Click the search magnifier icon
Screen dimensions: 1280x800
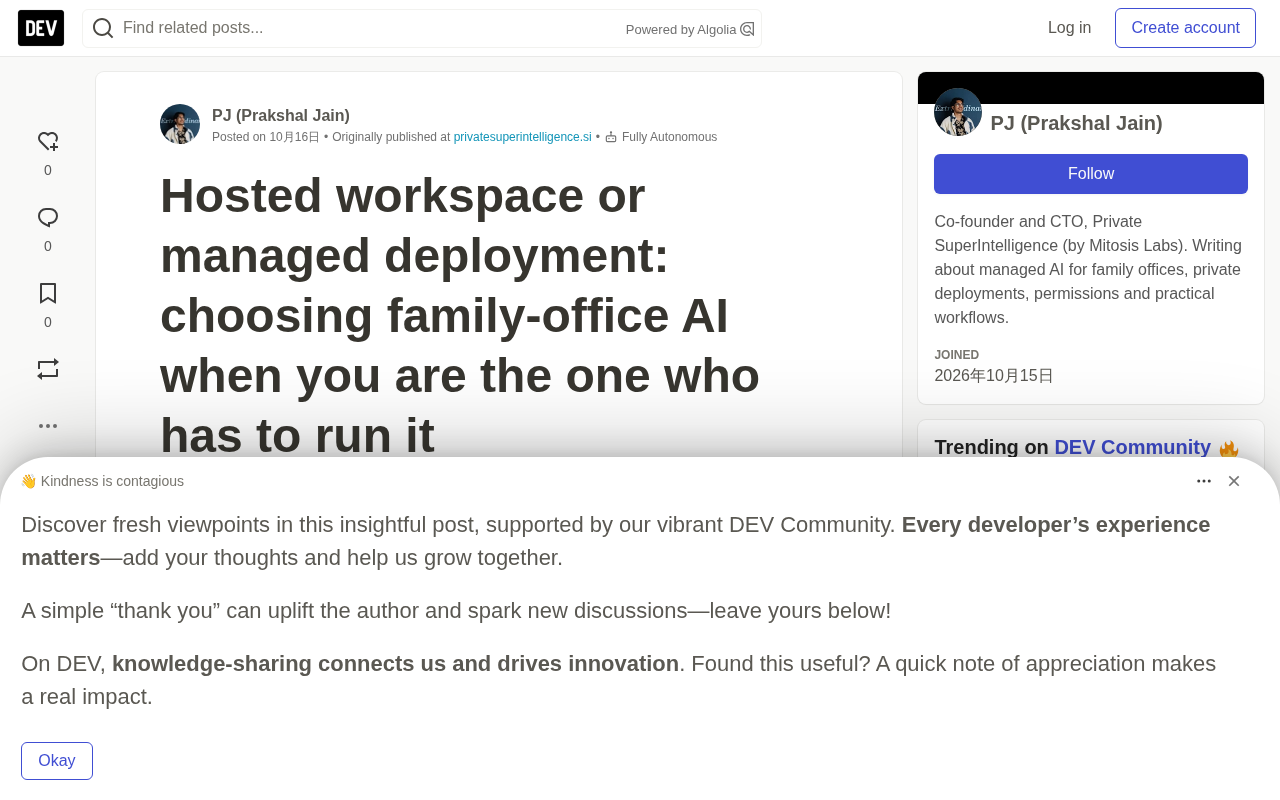click(103, 28)
